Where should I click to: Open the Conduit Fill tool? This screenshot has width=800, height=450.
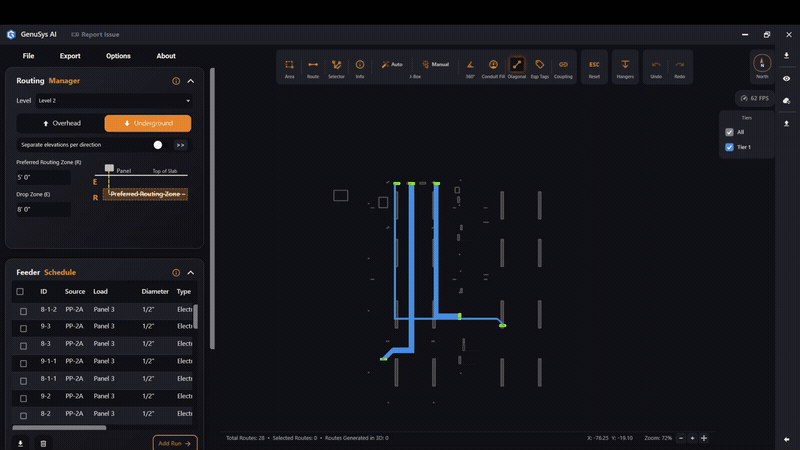coord(493,68)
